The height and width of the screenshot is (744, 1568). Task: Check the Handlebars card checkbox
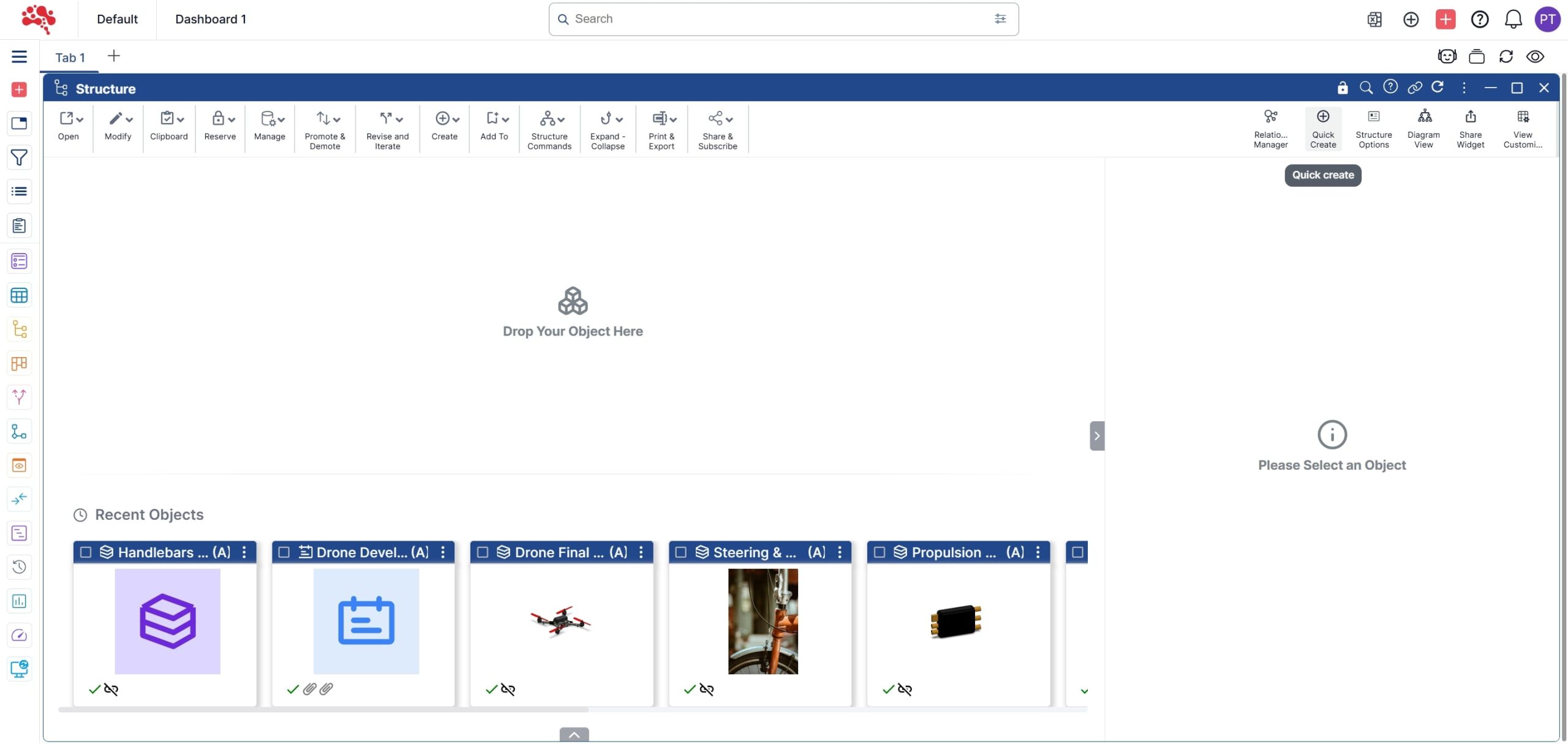coord(86,552)
